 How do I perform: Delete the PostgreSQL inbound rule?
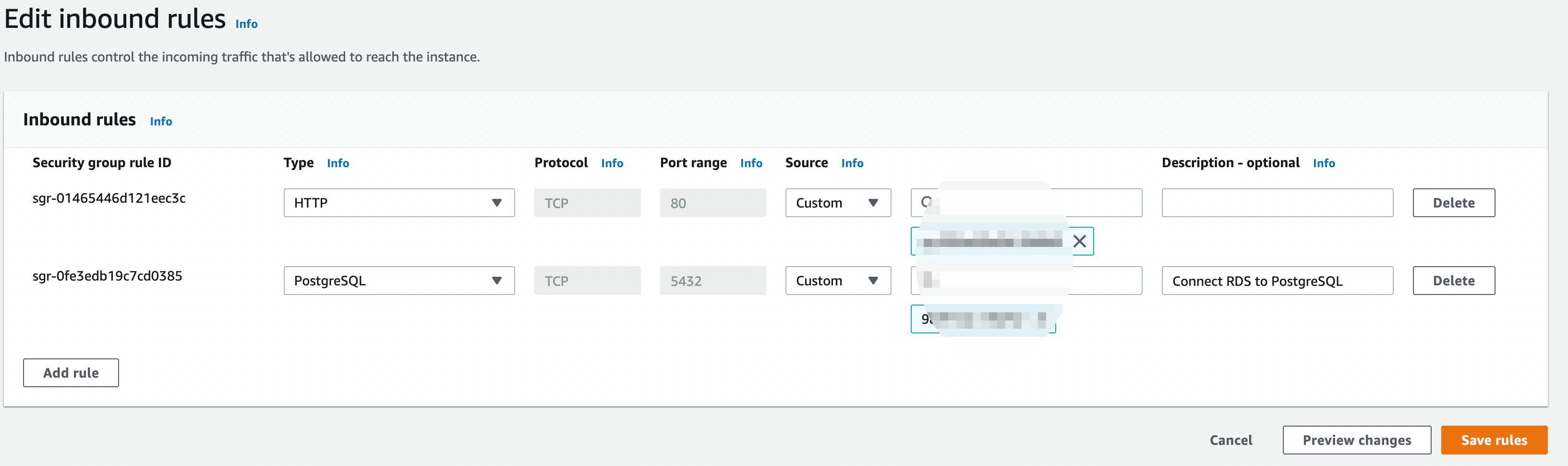pos(1453,281)
